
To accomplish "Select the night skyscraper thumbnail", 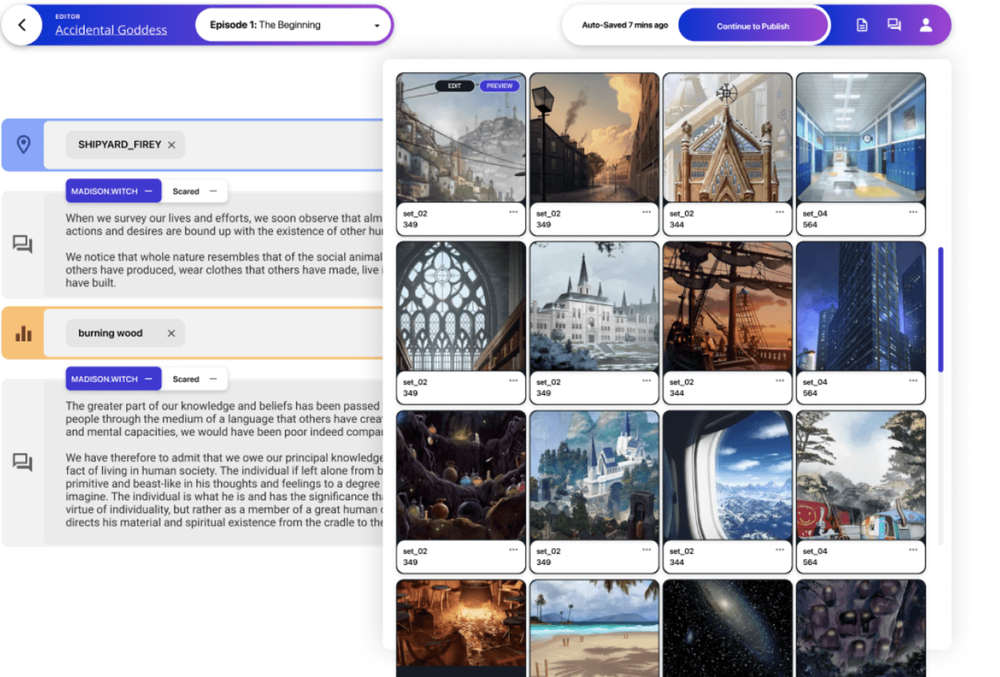I will [861, 306].
